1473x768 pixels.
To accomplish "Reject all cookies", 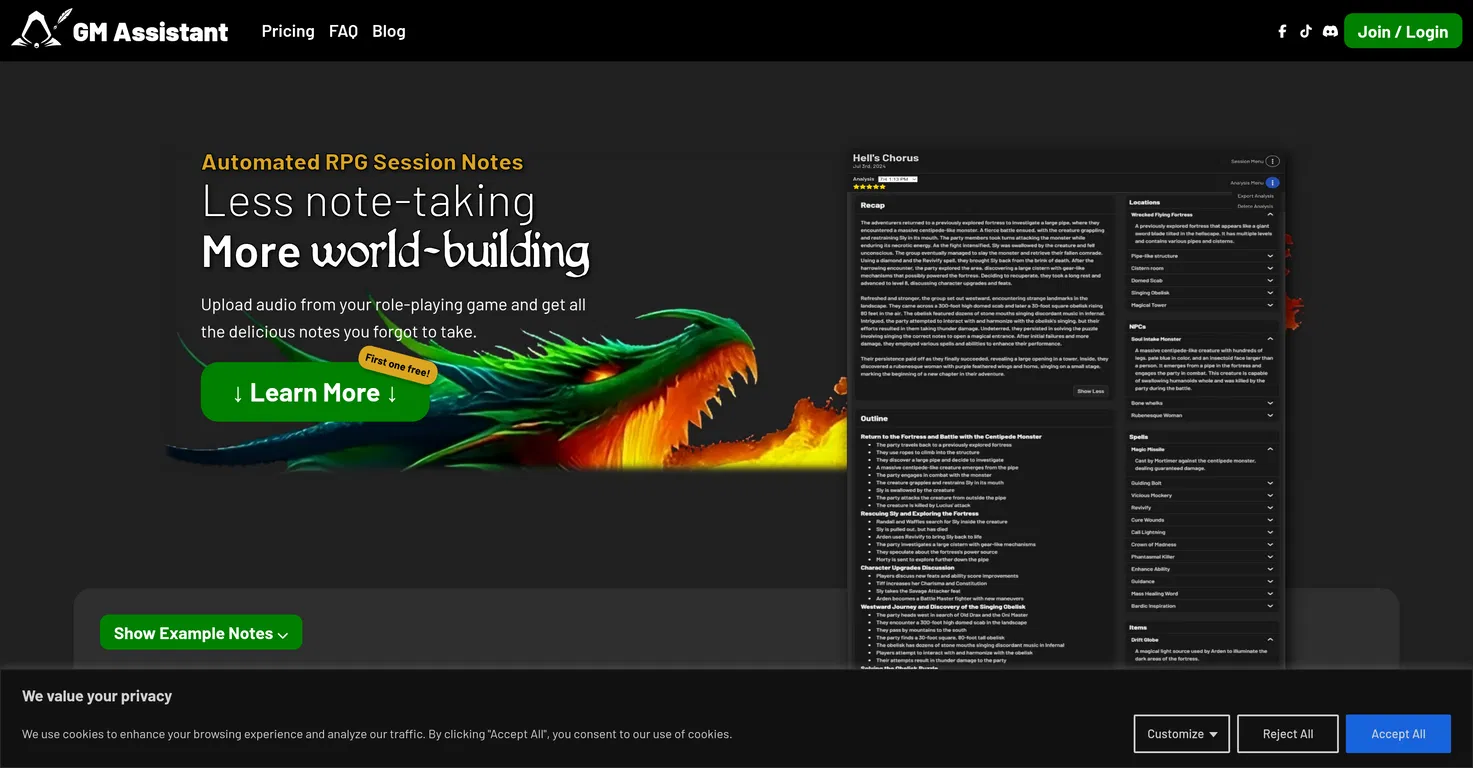I will coord(1287,734).
